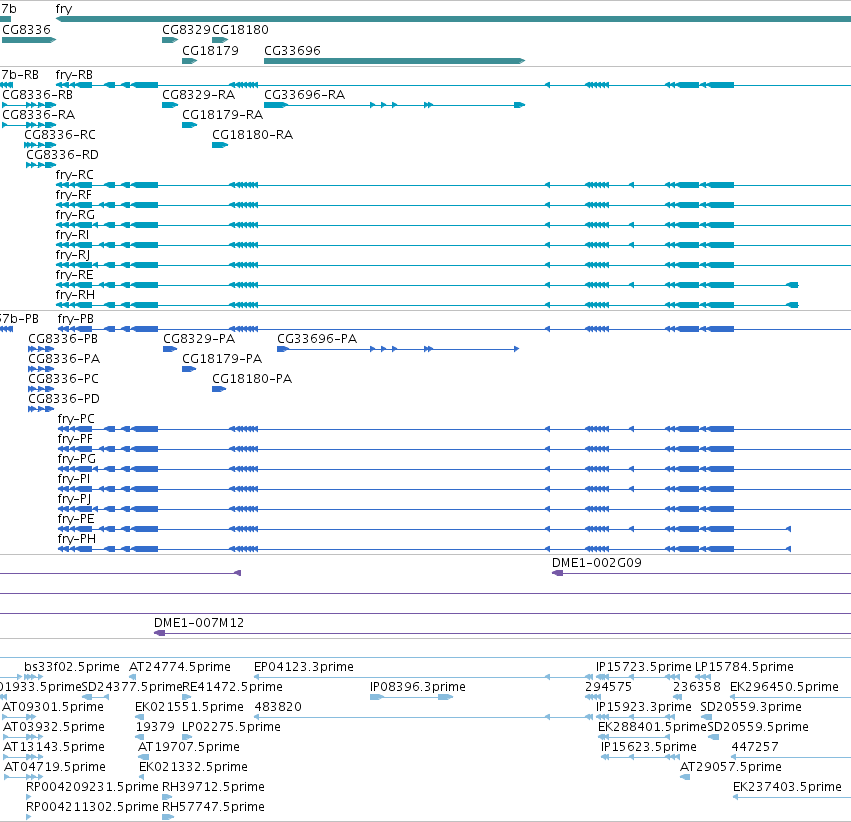Click the EK237403.5prime EST label
This screenshot has width=851, height=822.
(788, 787)
